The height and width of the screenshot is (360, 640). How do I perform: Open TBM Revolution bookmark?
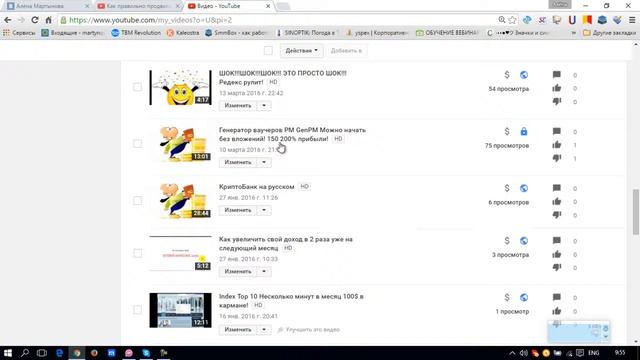[136, 33]
